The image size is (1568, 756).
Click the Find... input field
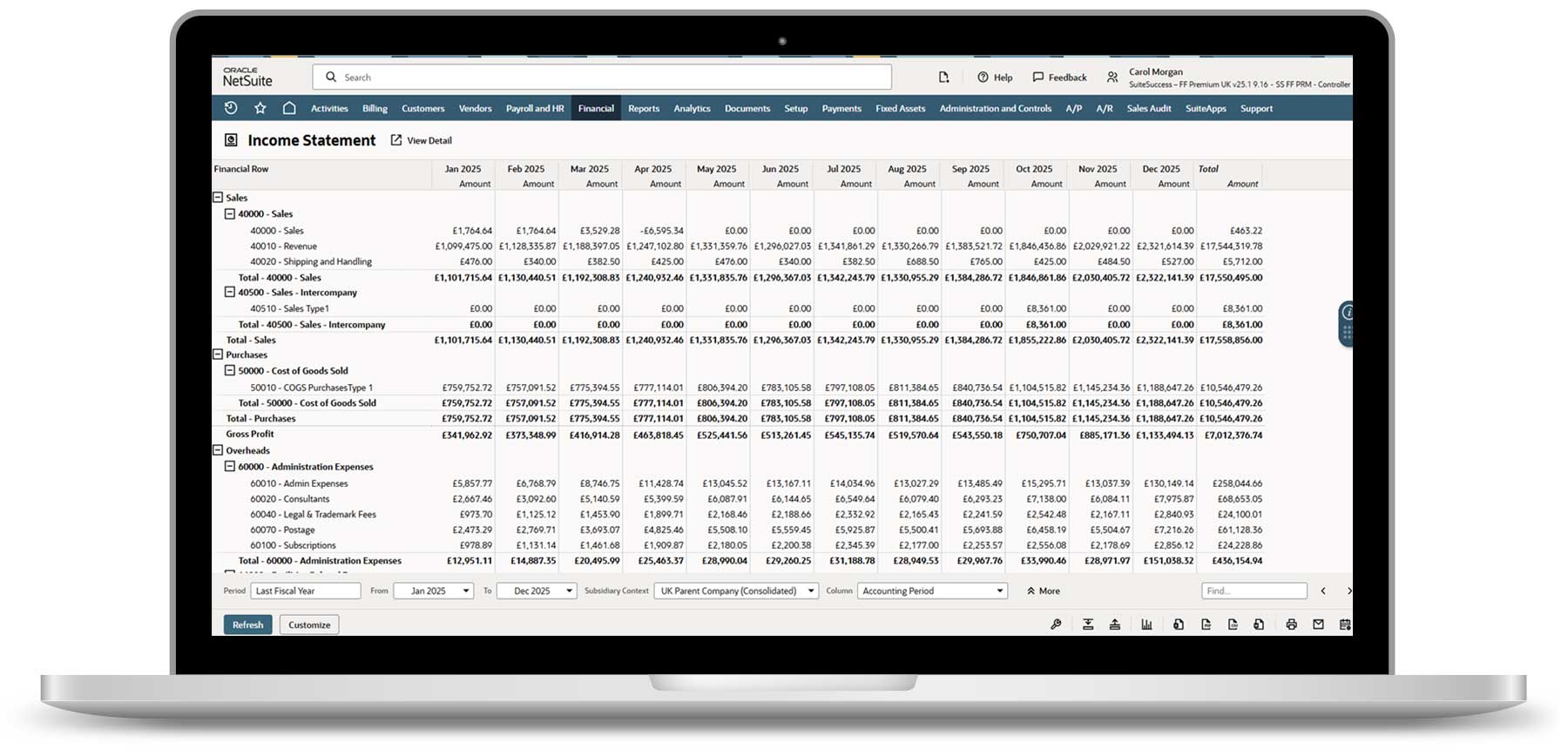pyautogui.click(x=1254, y=591)
